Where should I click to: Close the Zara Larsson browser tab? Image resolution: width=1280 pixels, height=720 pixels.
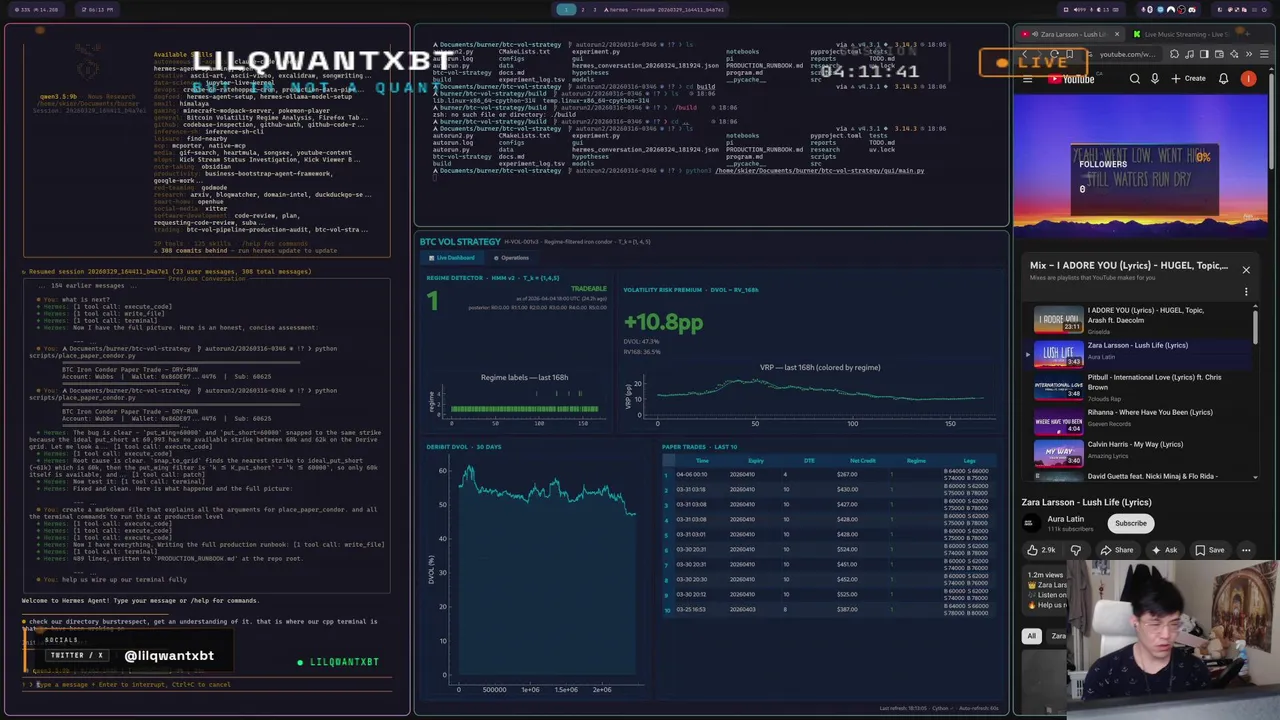click(x=1117, y=34)
